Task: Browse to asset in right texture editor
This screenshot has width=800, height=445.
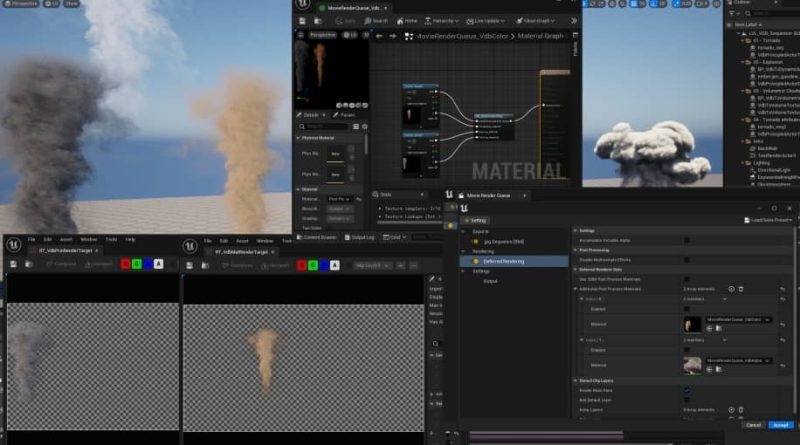Action: tap(205, 265)
